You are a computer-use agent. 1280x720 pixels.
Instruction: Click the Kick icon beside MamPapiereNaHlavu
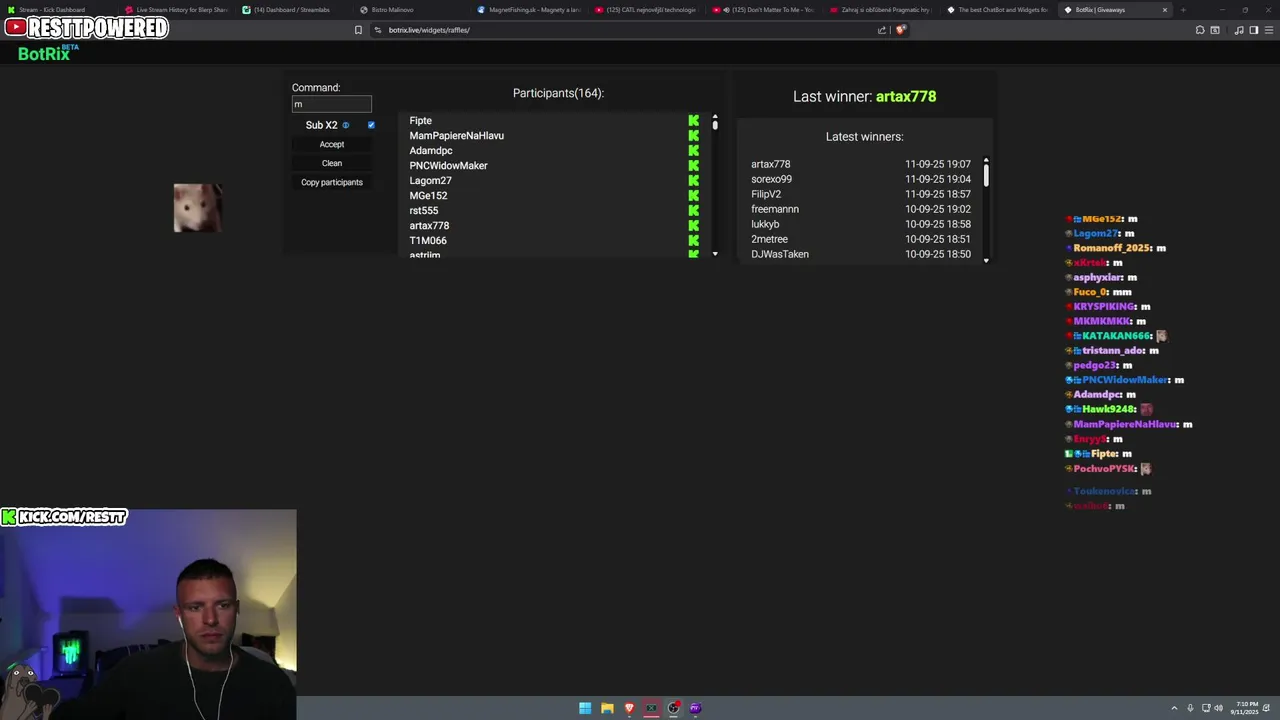click(693, 136)
